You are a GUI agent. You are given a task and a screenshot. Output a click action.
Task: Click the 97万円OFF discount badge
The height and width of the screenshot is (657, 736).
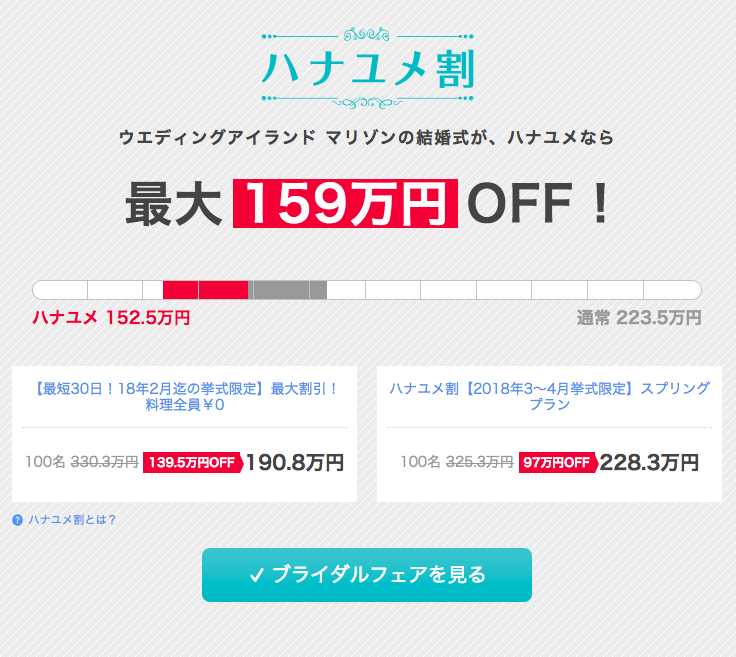tap(558, 463)
